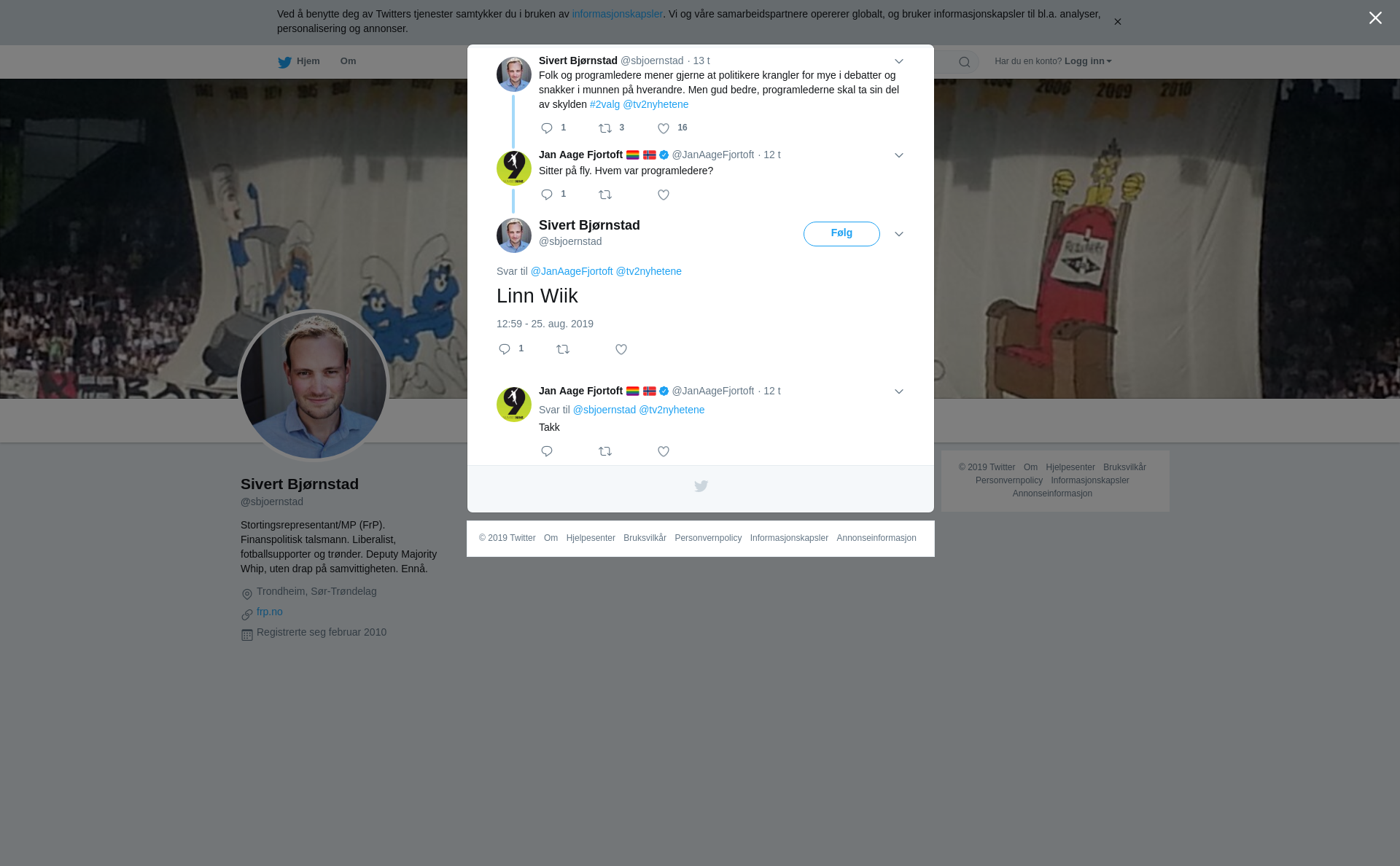Like the tweet with 16 likes
The height and width of the screenshot is (866, 1400).
coord(664,128)
